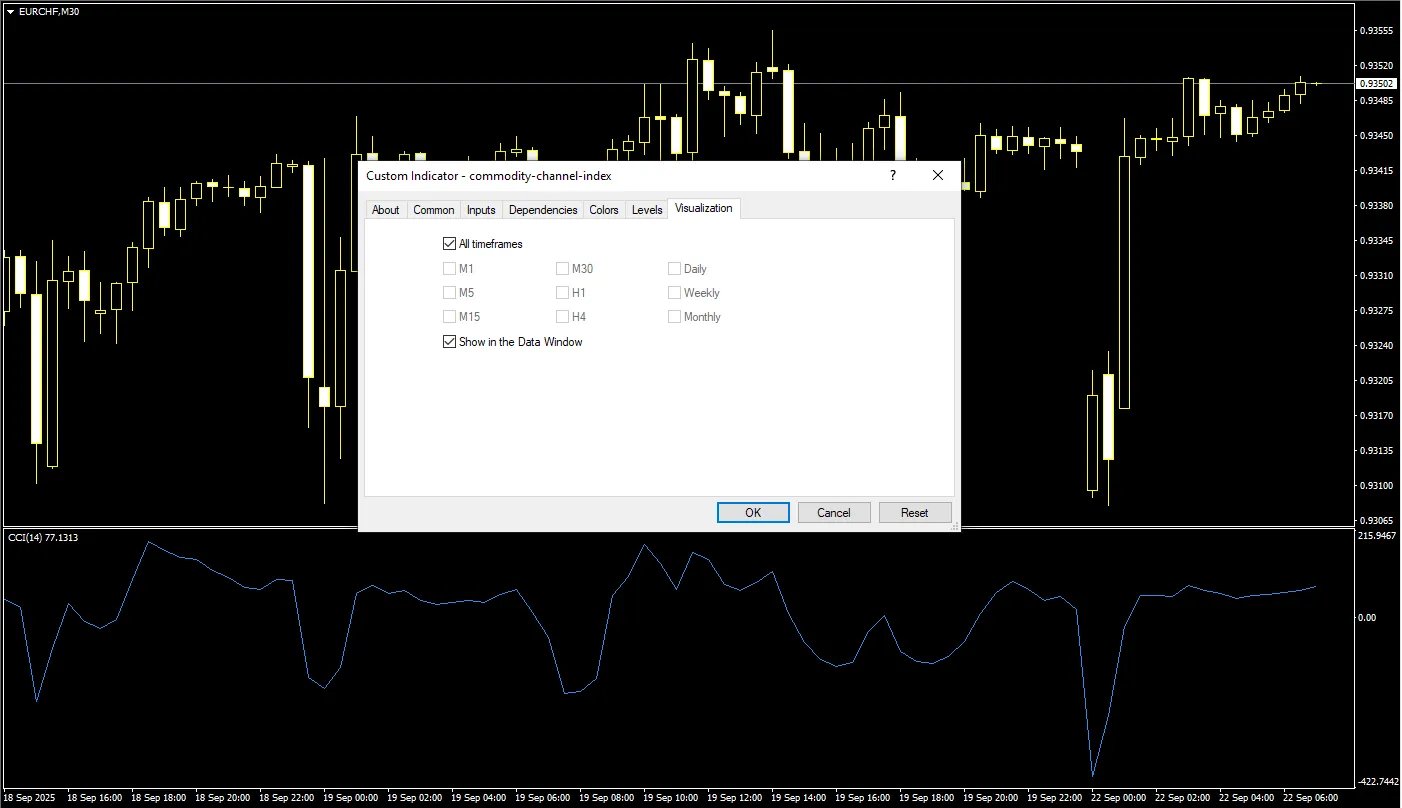The image size is (1402, 808).
Task: Uncheck the All timeframes checkbox
Action: [x=449, y=244]
